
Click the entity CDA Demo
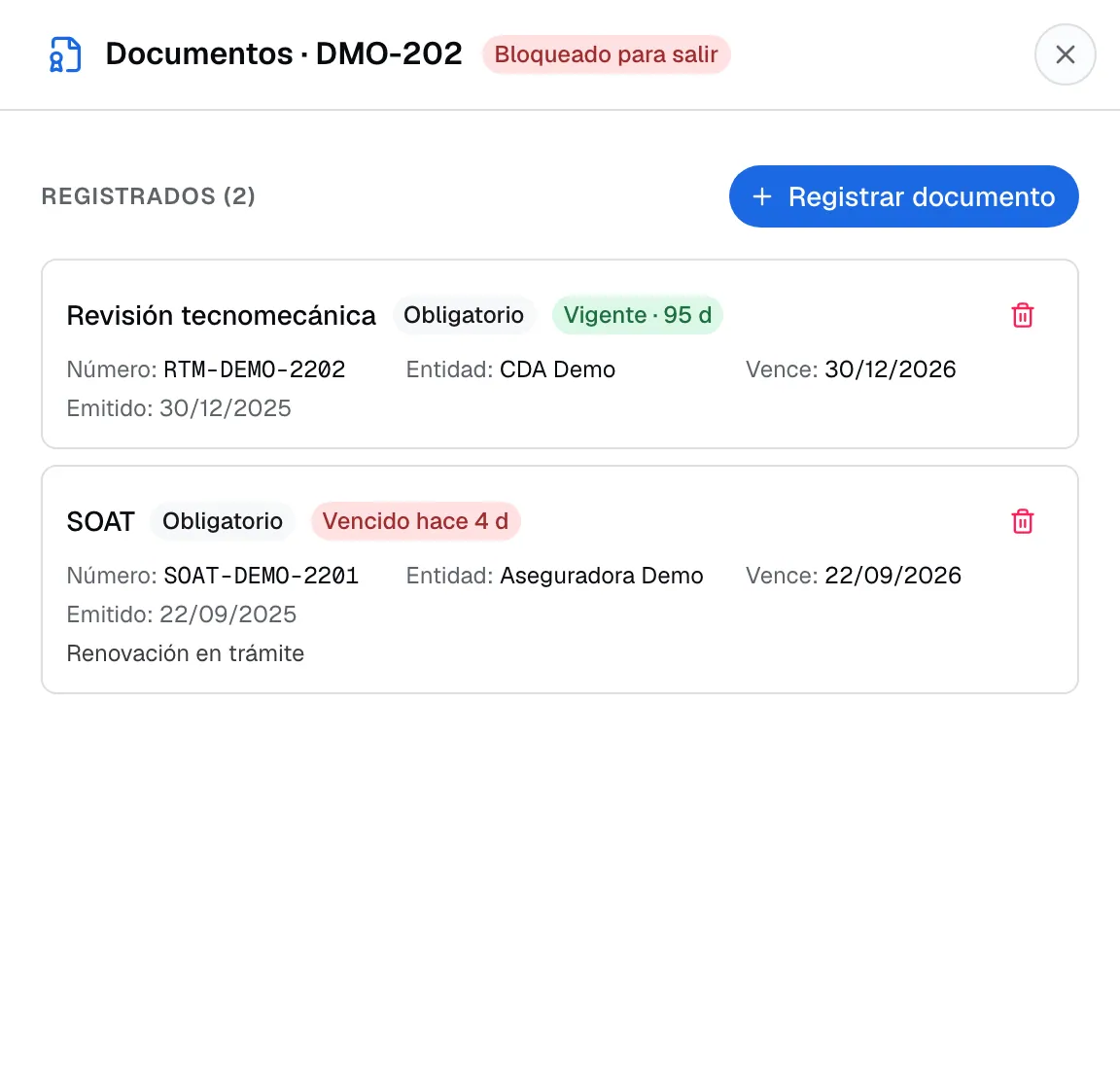pos(557,369)
